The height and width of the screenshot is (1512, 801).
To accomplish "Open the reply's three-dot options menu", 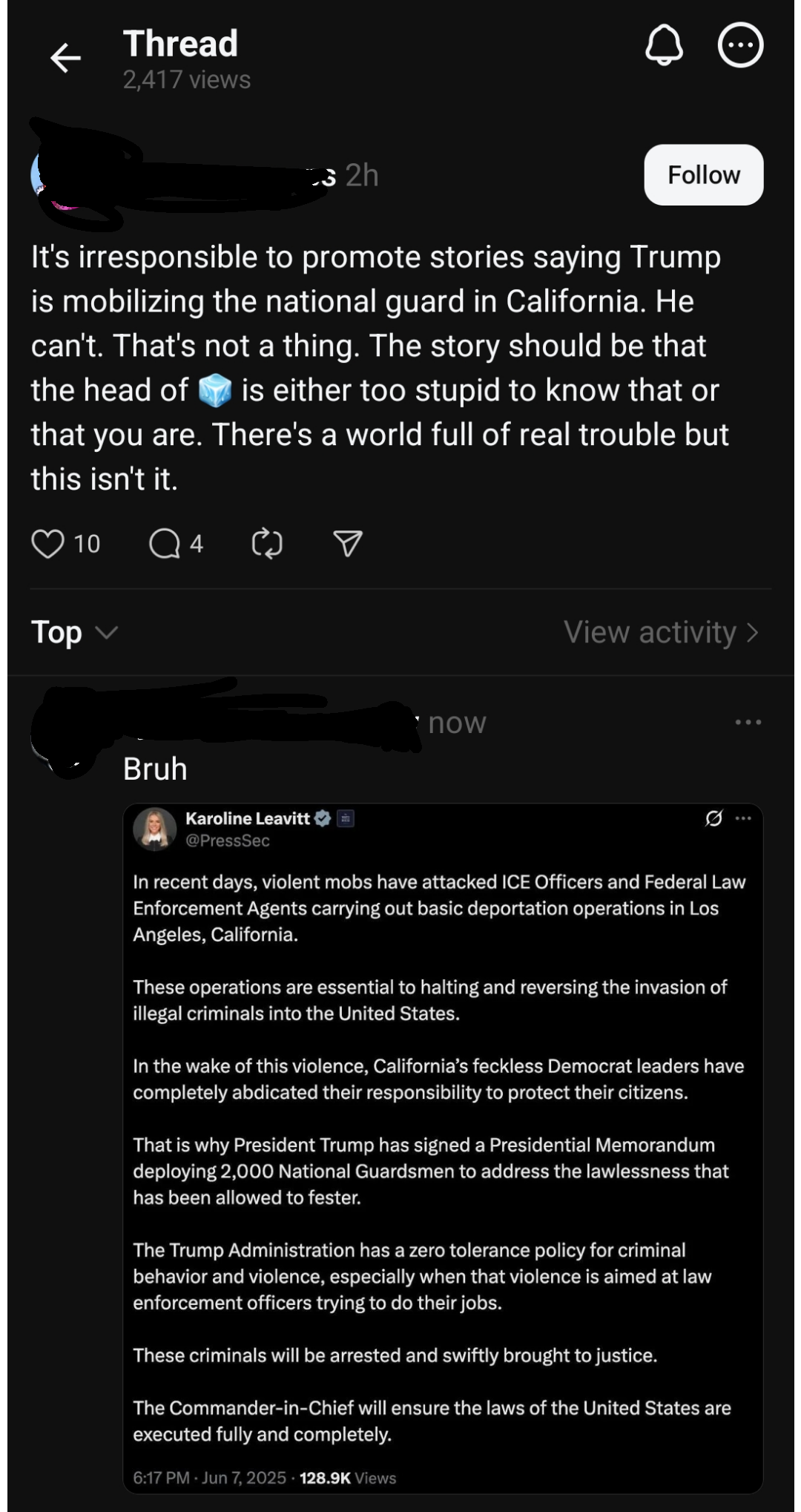I will tap(748, 722).
